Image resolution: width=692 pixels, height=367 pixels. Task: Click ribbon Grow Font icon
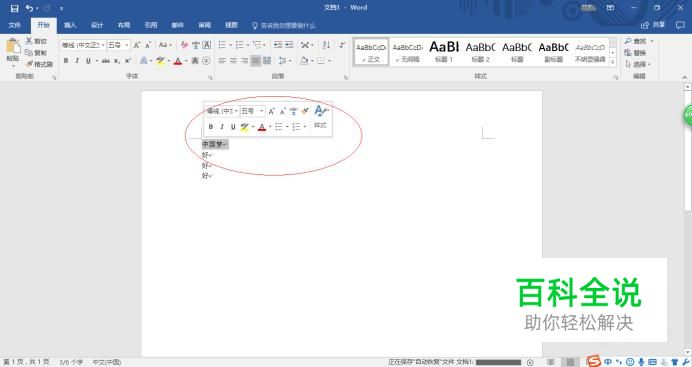tap(137, 45)
